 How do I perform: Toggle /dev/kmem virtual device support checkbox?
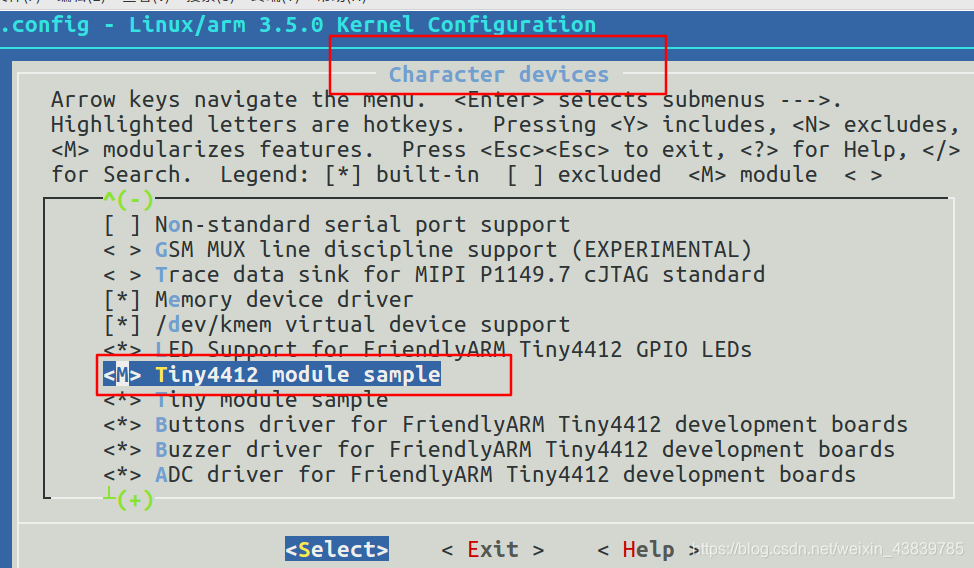tap(122, 325)
